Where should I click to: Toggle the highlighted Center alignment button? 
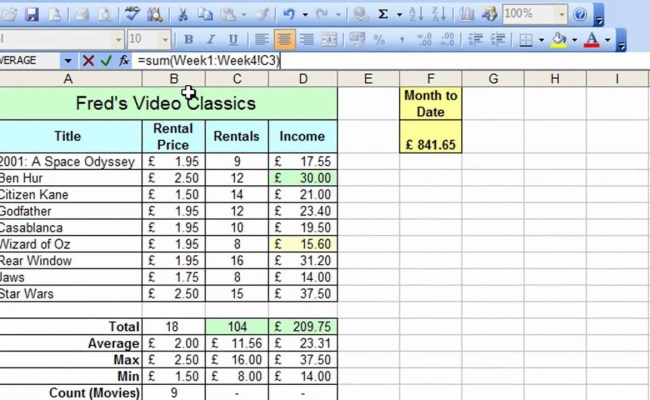click(284, 39)
